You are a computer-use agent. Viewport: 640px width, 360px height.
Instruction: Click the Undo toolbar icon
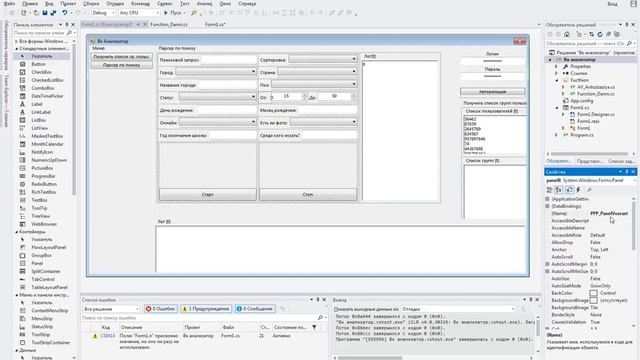click(x=64, y=13)
